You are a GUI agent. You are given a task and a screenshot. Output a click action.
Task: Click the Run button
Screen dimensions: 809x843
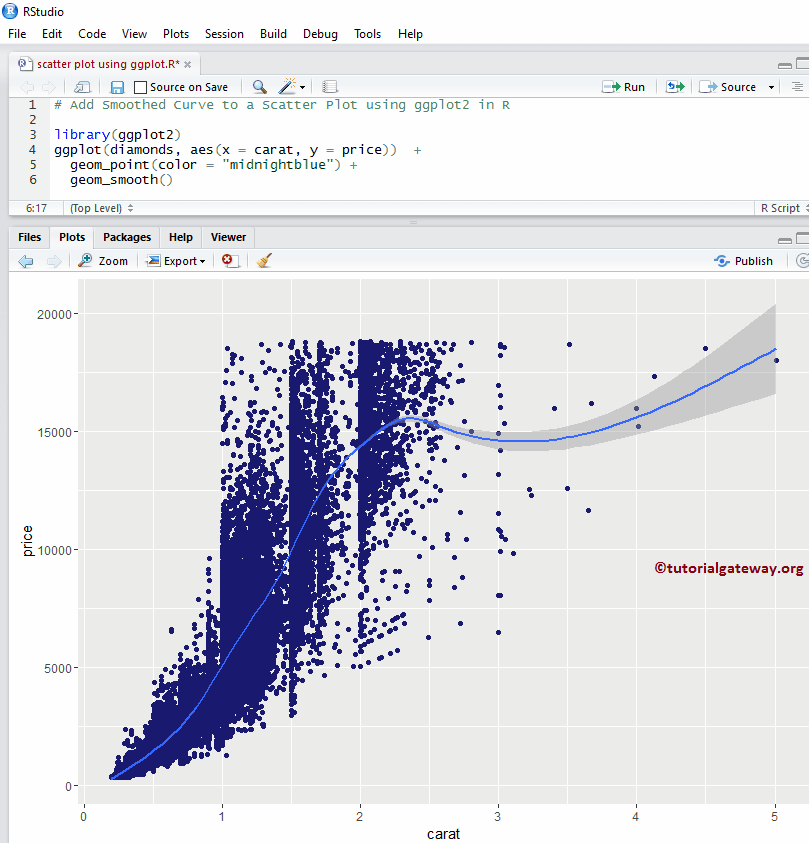(623, 86)
